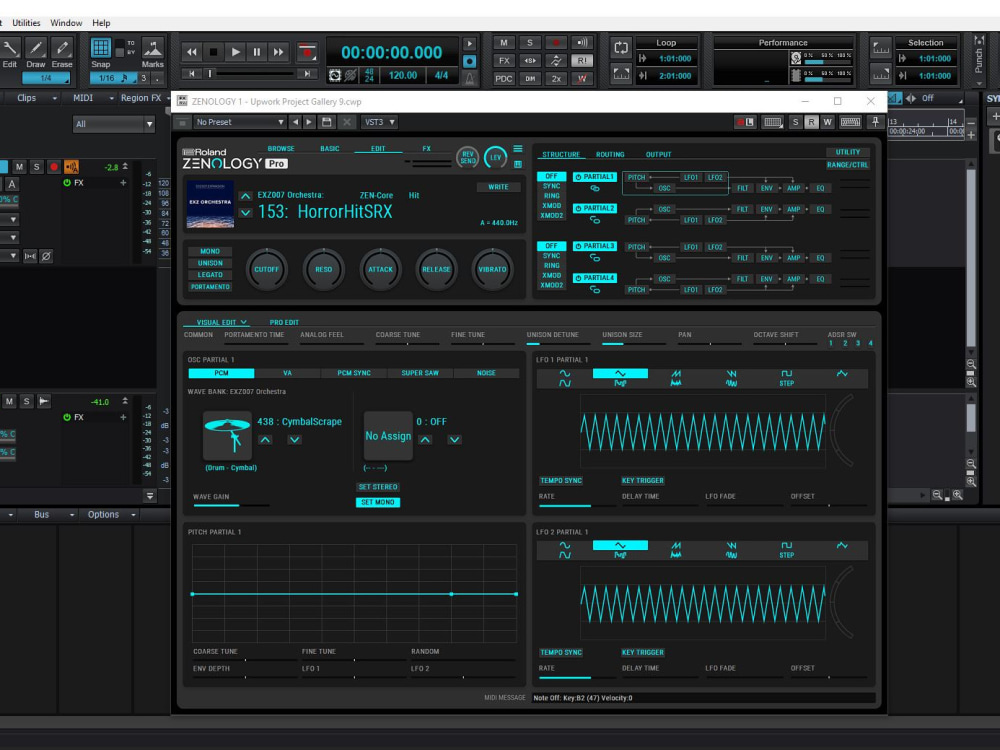Save preset with disk icon
1000x750 pixels.
(x=327, y=122)
